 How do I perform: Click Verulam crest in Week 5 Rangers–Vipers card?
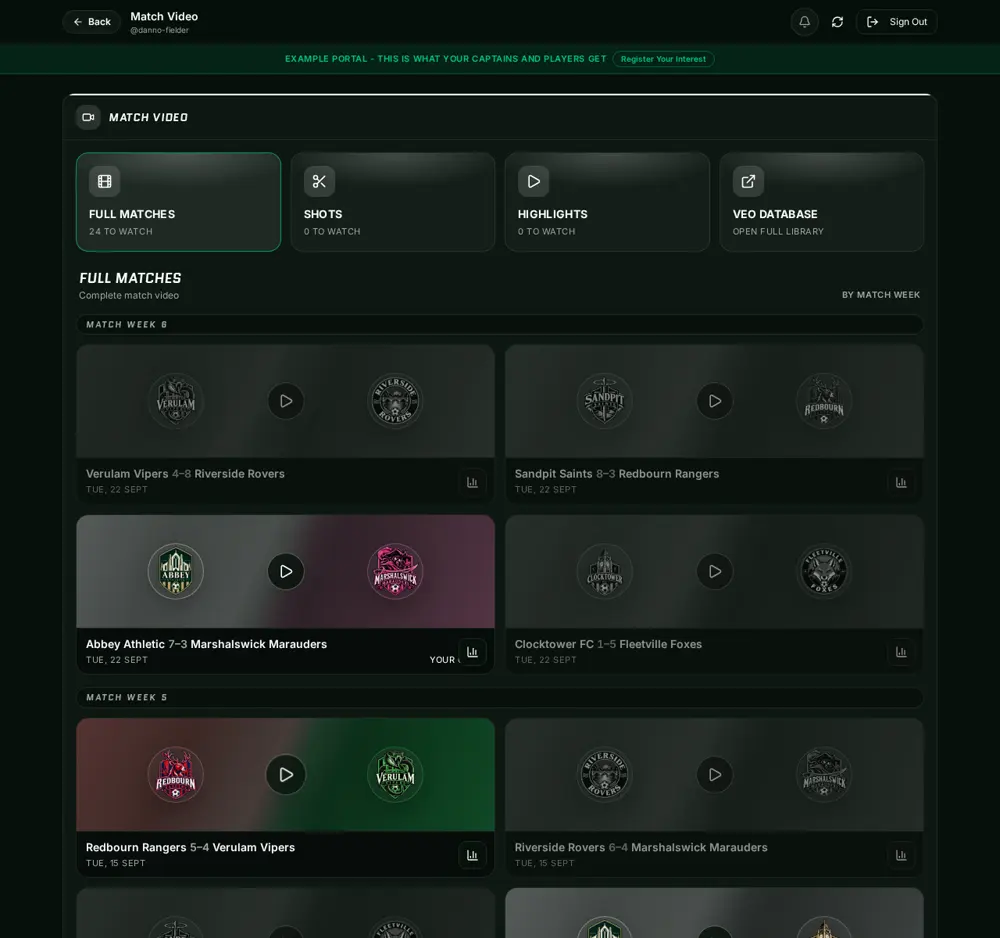395,774
